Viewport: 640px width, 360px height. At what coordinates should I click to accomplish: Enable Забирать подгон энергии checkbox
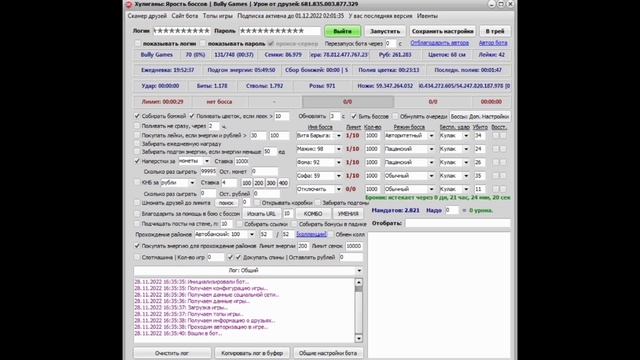(x=137, y=151)
